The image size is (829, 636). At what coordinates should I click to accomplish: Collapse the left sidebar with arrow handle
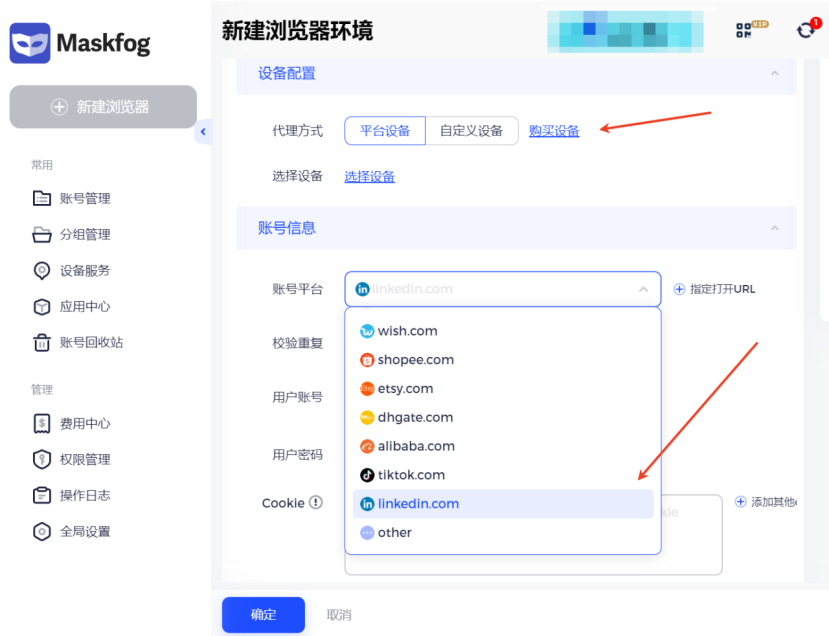204,132
